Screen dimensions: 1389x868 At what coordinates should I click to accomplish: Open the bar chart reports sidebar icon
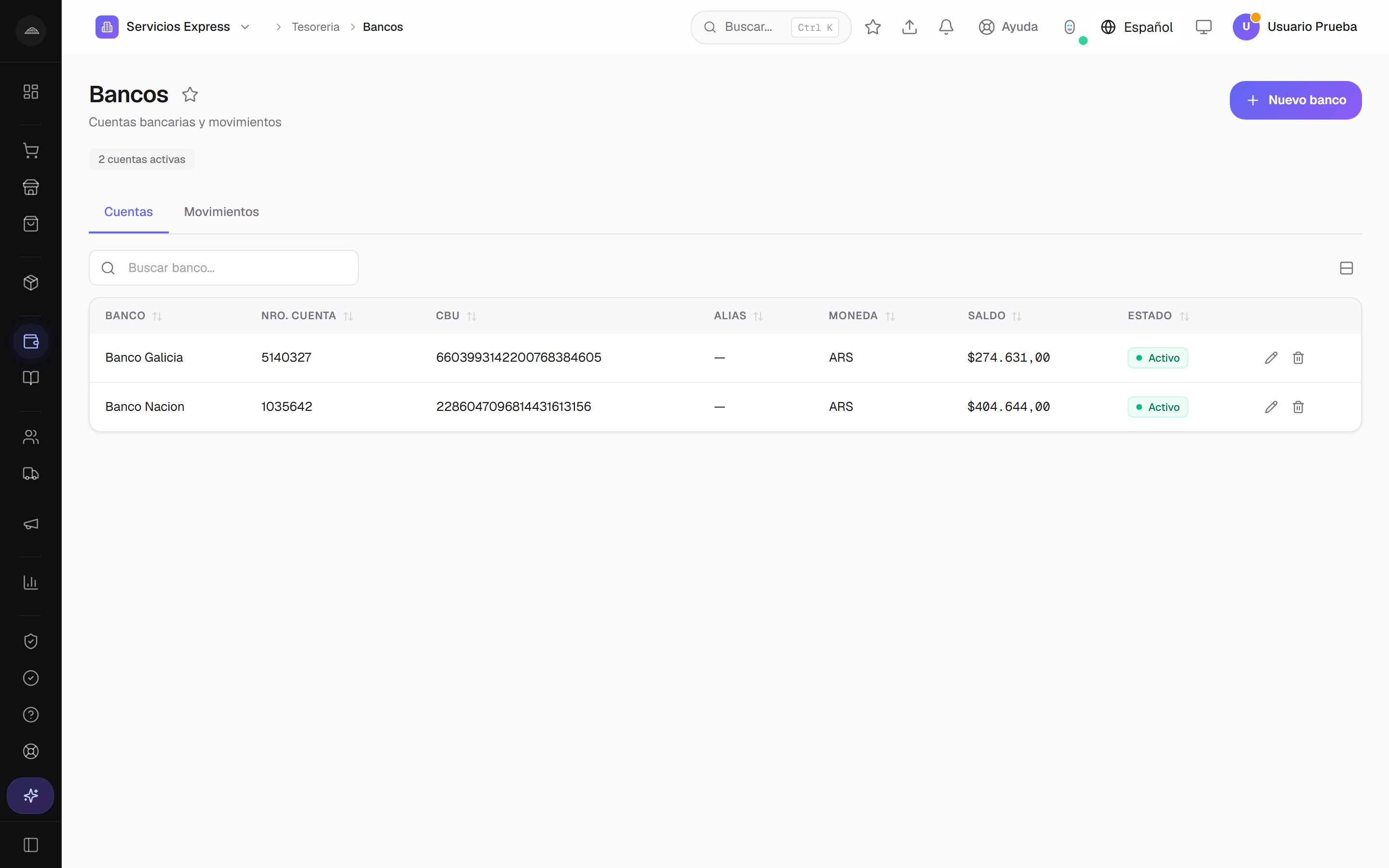tap(30, 582)
